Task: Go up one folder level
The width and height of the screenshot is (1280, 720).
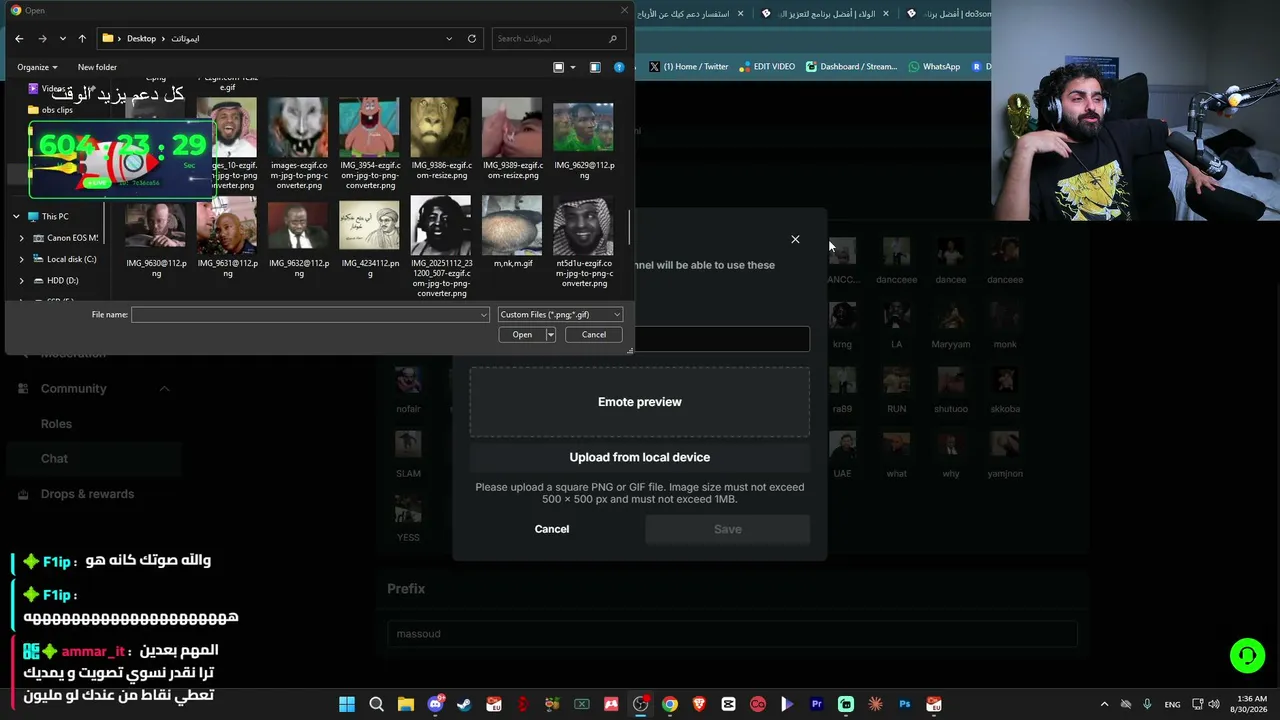Action: click(82, 38)
